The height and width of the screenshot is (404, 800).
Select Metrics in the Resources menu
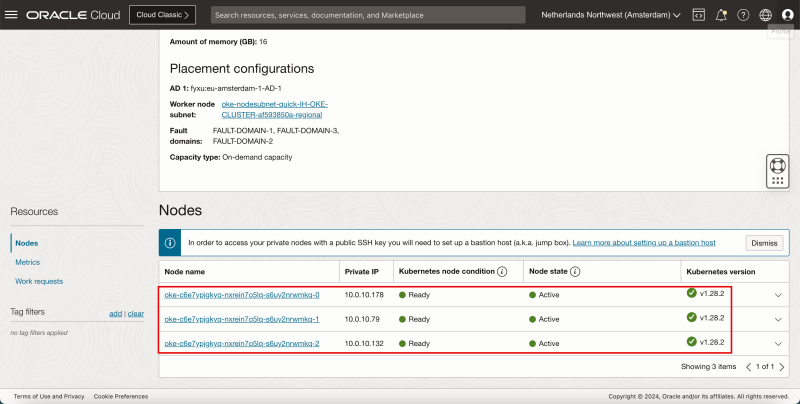point(28,262)
